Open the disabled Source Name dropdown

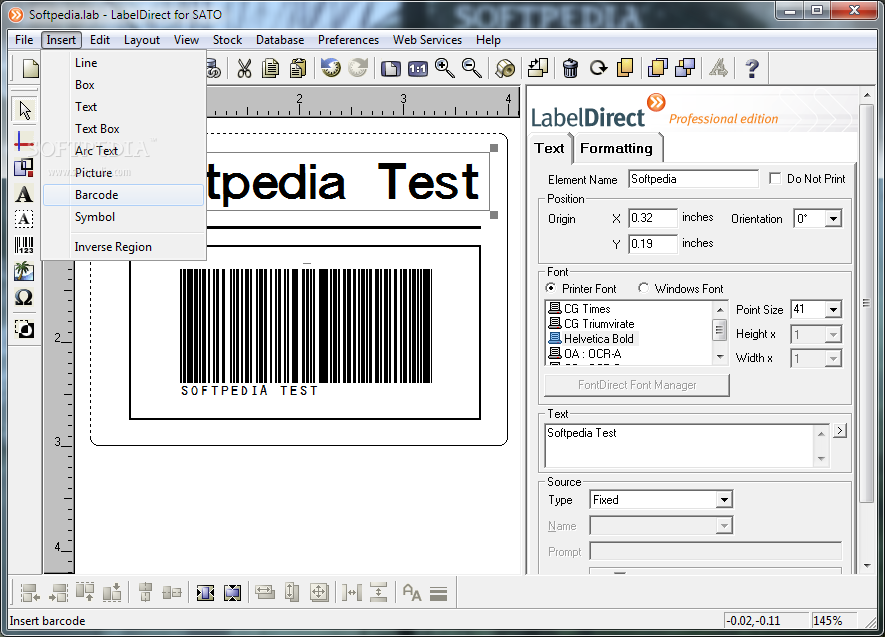724,525
